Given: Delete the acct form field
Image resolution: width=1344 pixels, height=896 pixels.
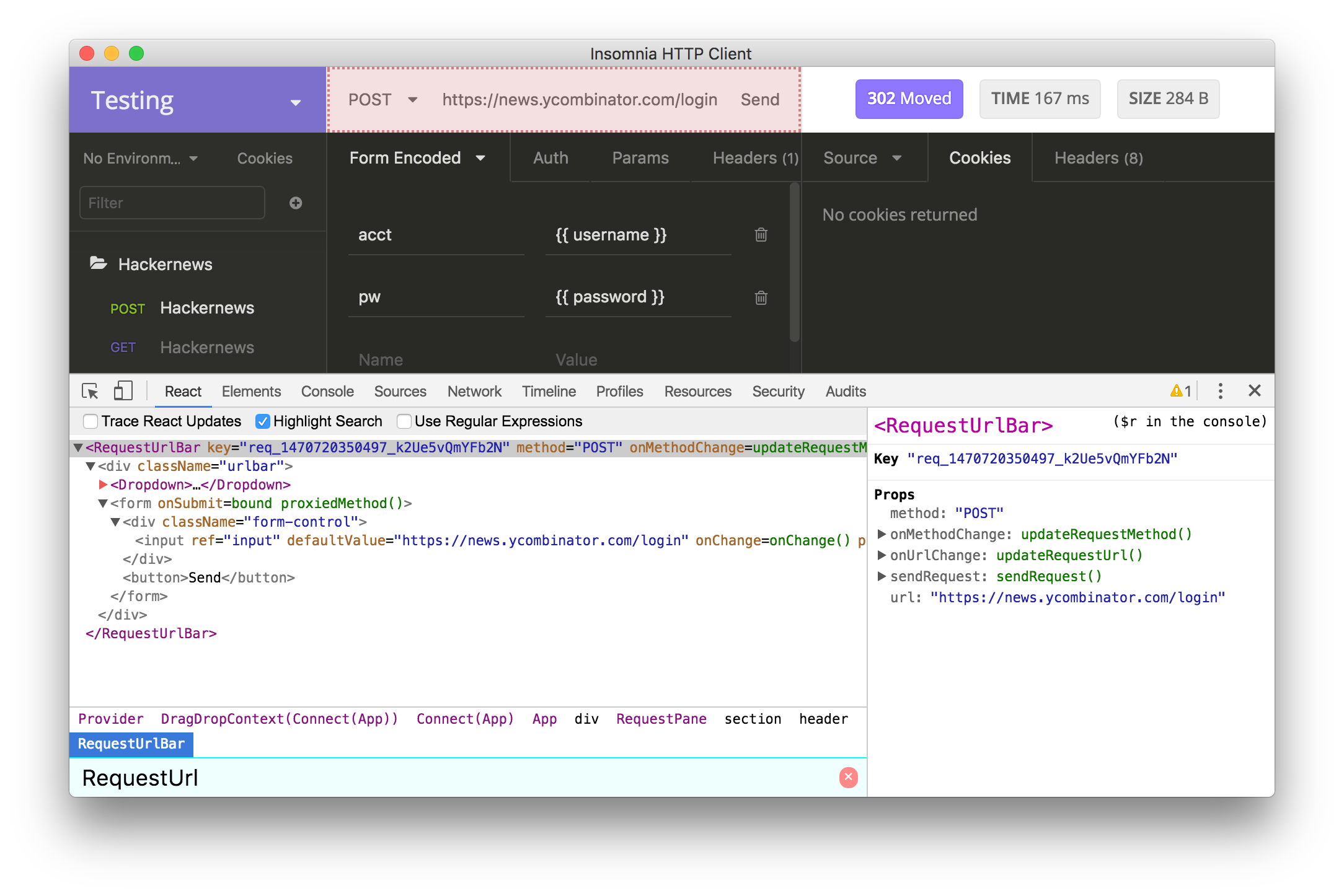Looking at the screenshot, I should click(761, 234).
